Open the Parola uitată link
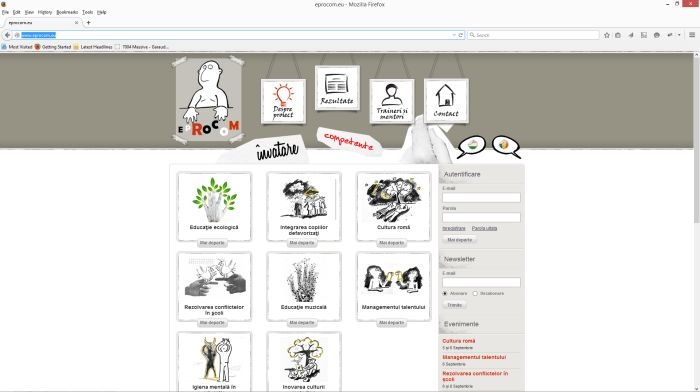700x392 pixels. pos(484,228)
